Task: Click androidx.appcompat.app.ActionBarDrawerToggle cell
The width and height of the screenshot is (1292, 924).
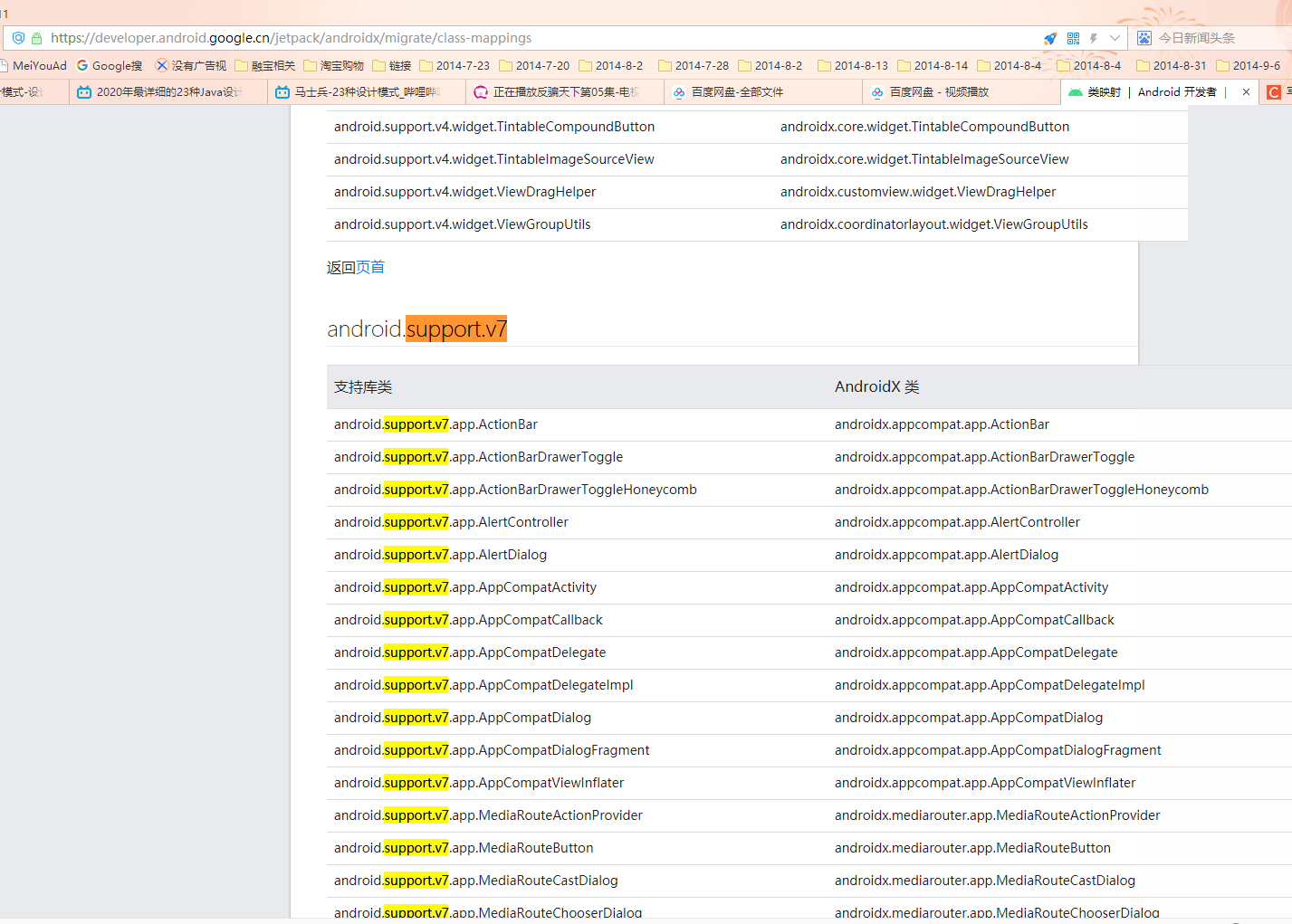Action: (985, 457)
